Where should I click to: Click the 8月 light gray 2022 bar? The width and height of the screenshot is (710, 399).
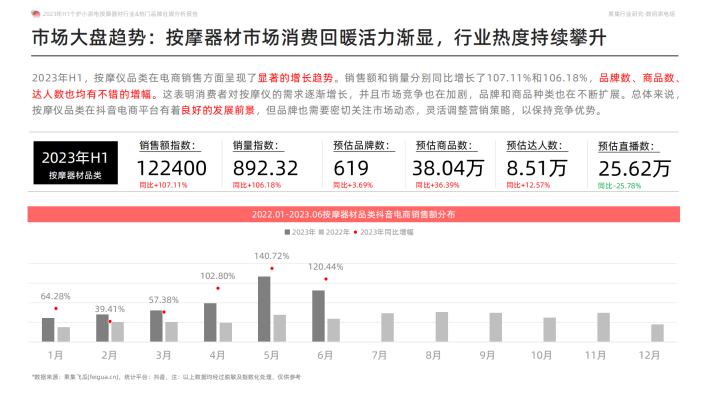click(442, 327)
